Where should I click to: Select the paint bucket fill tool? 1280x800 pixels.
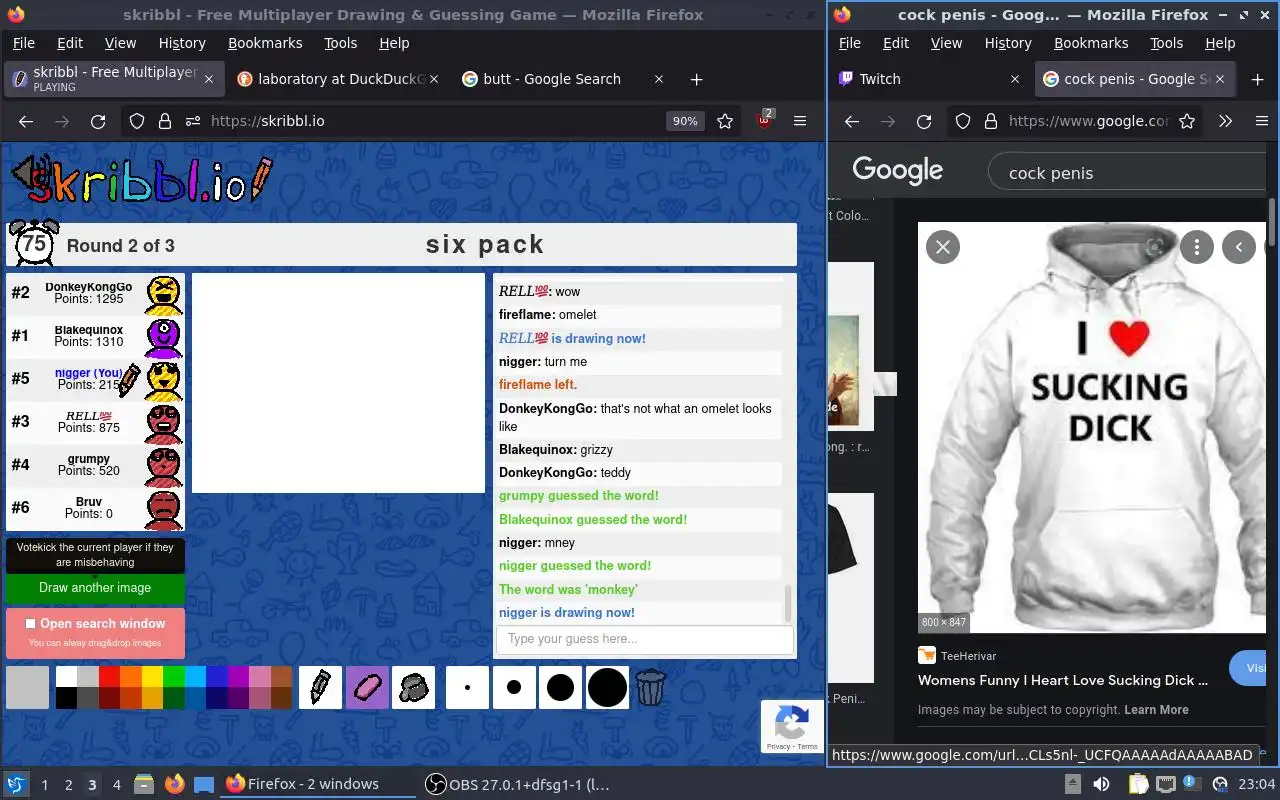413,687
